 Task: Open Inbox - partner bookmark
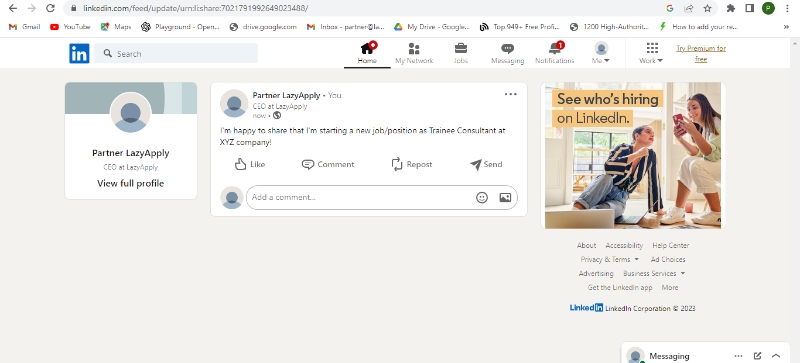point(345,27)
